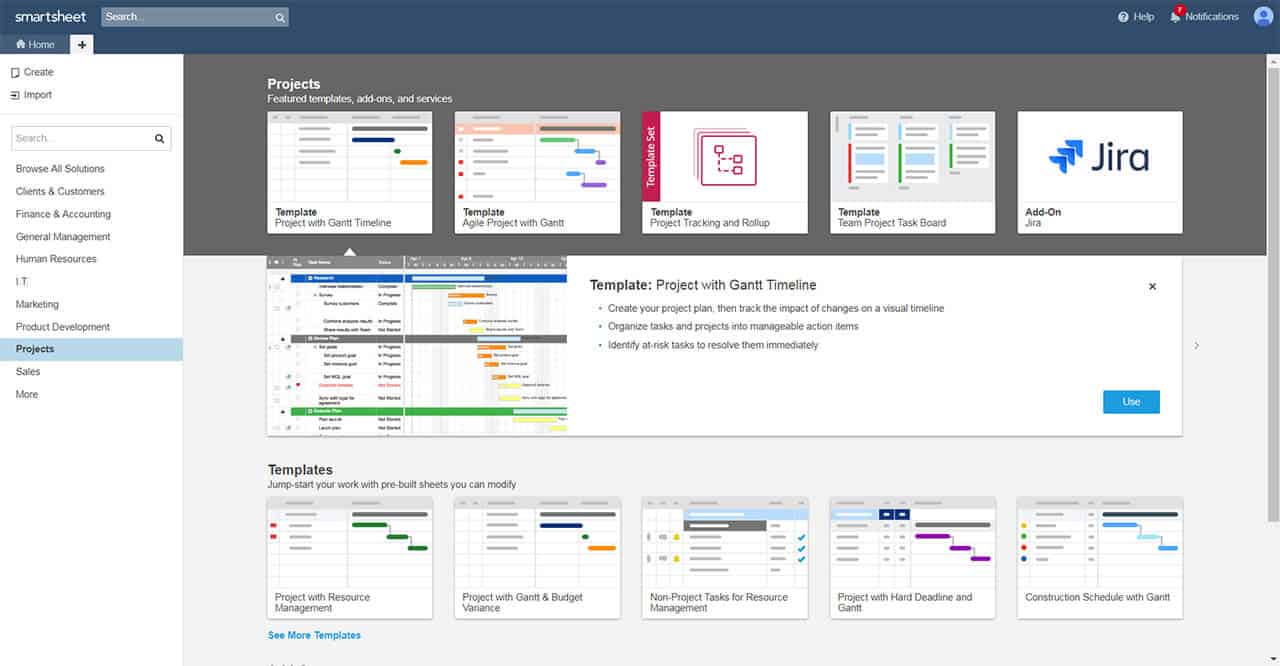Screen dimensions: 1280x666
Task: Expand the More category in sidebar
Action: [27, 394]
